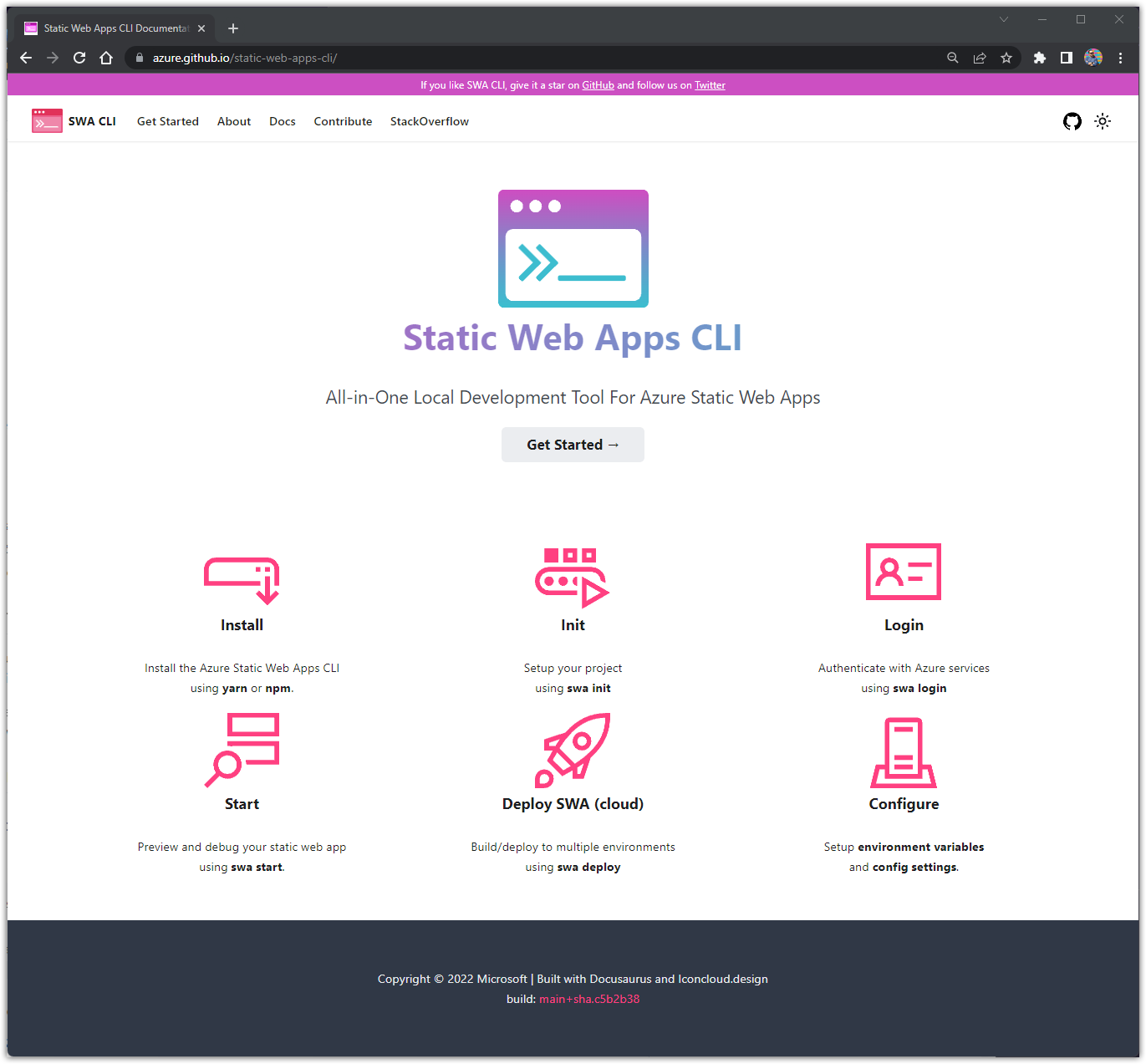
Task: Click the Configure device icon
Action: coord(904,752)
